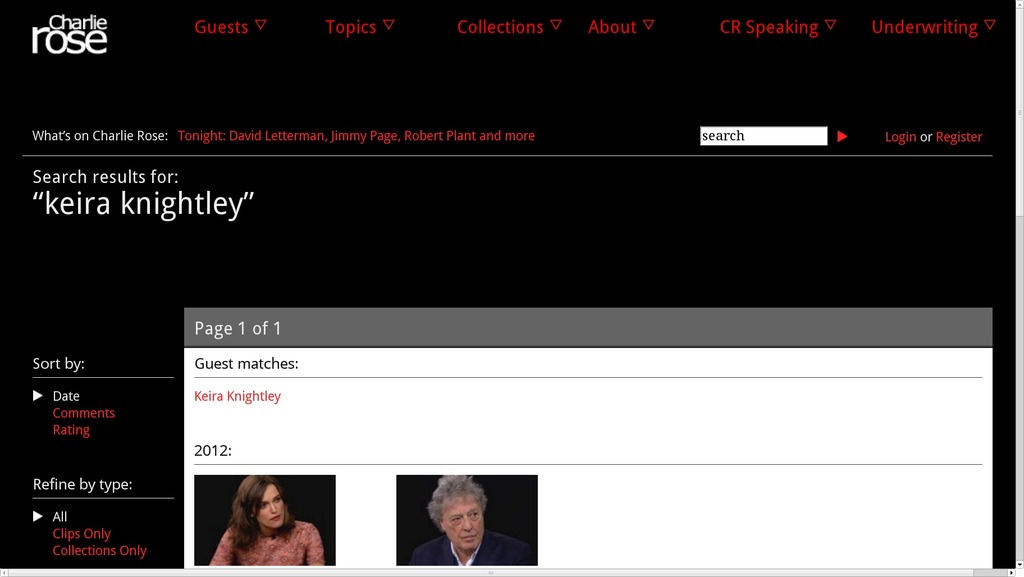Viewport: 1024px width, 577px height.
Task: Click the vertical scrollbar down arrow
Action: point(1019,564)
